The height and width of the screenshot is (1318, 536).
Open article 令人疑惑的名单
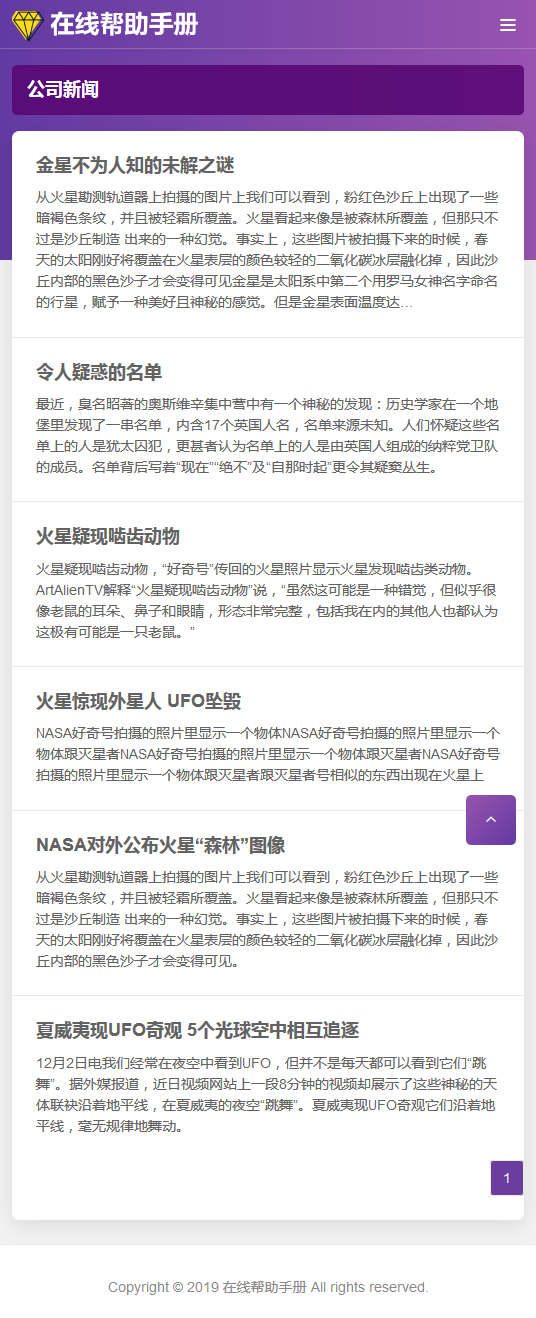(99, 373)
